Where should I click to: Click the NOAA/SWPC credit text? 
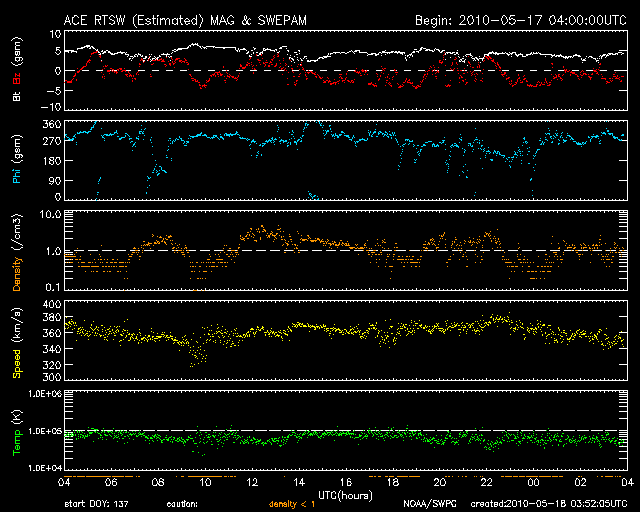point(431,504)
